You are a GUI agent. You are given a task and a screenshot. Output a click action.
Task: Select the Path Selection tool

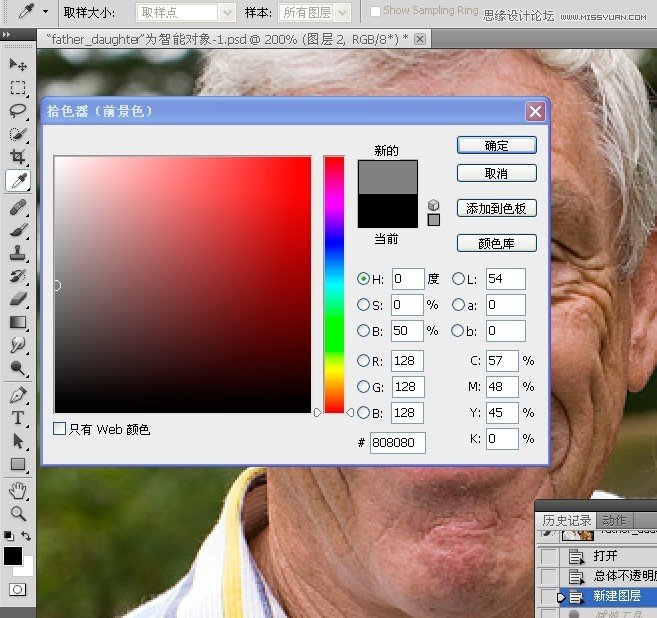(18, 441)
